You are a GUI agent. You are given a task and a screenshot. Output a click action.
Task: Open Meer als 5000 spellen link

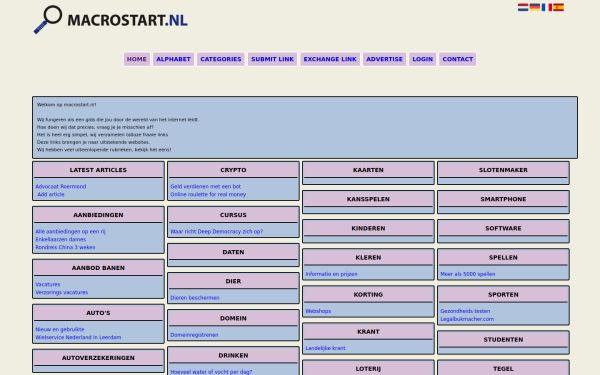pyautogui.click(x=468, y=274)
